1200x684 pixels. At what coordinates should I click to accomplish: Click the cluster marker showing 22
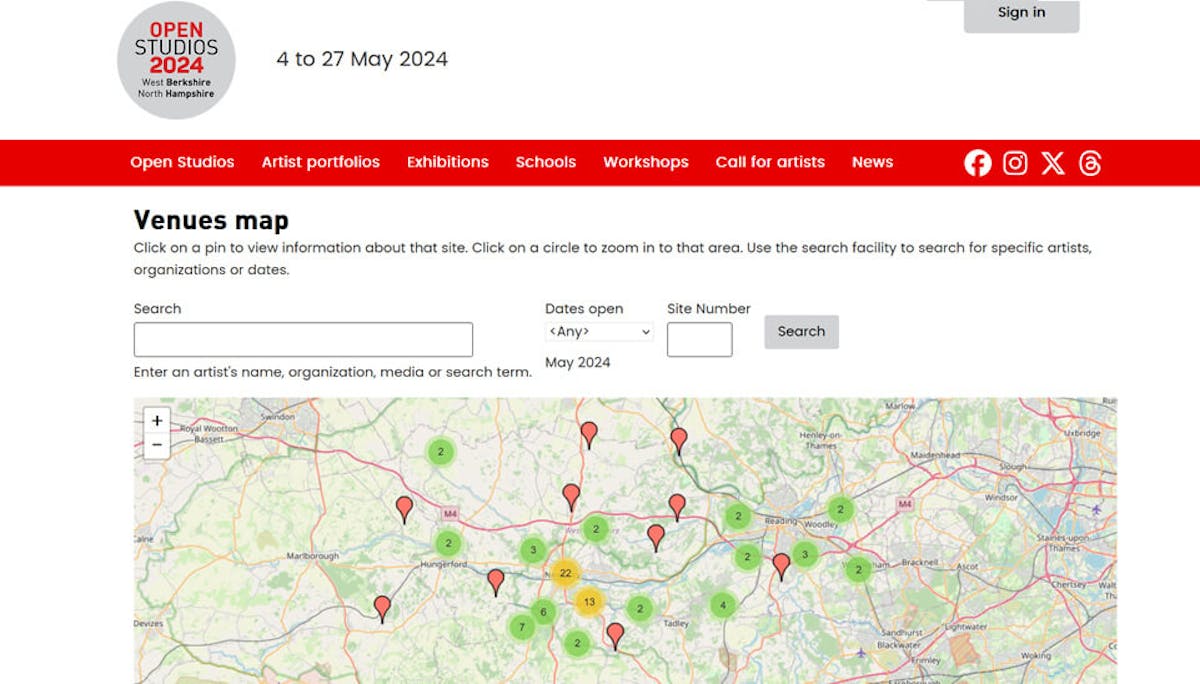pos(565,573)
